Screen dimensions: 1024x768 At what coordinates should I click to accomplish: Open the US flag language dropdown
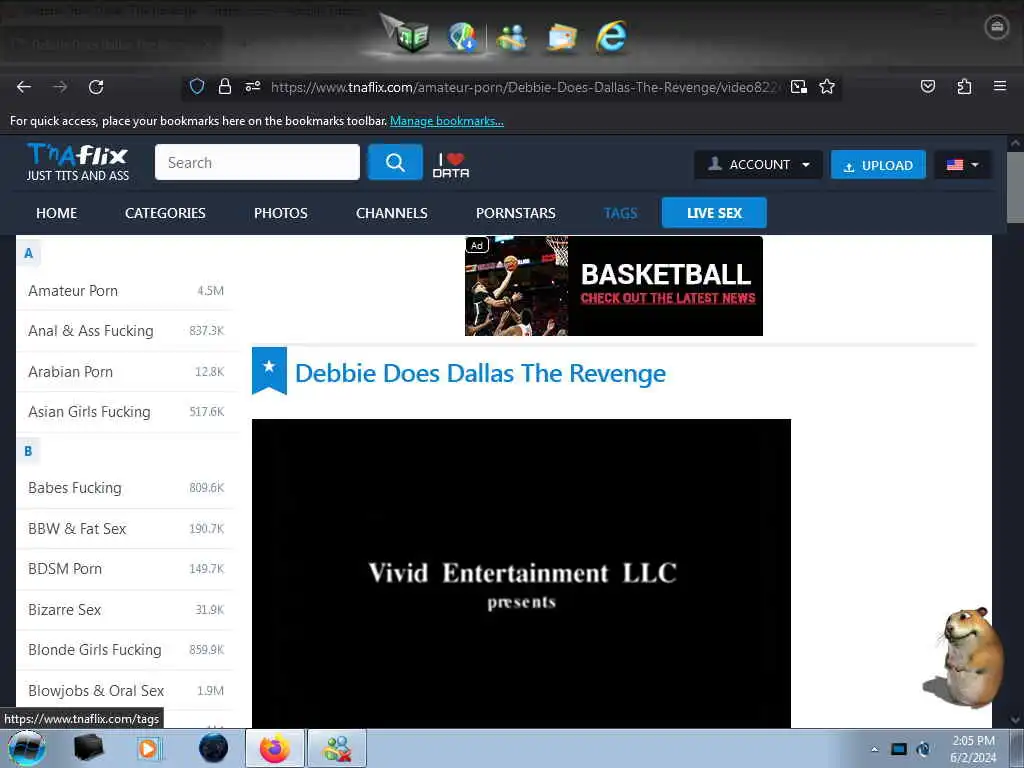[x=963, y=165]
